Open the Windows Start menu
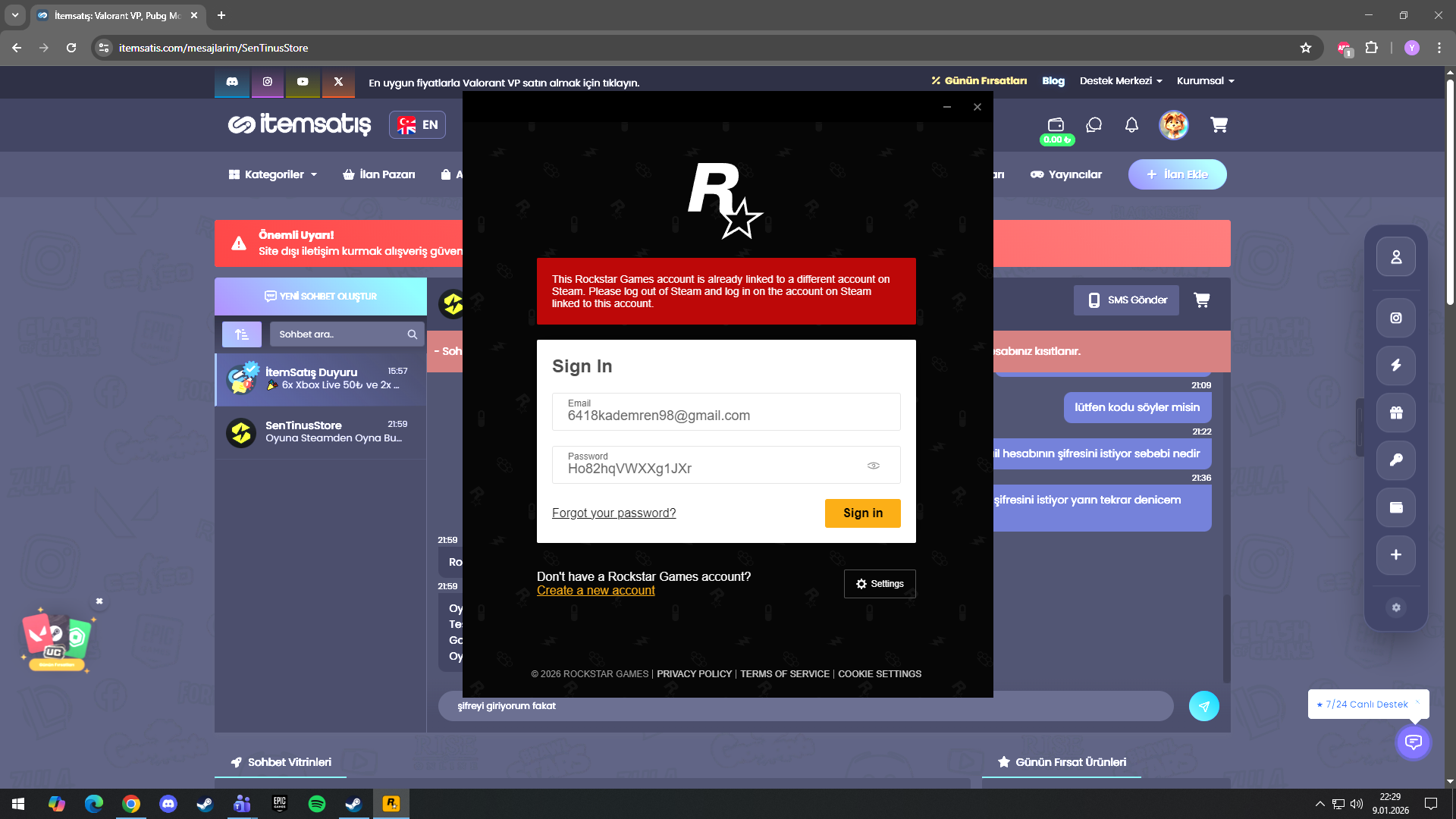1456x819 pixels. pyautogui.click(x=18, y=804)
